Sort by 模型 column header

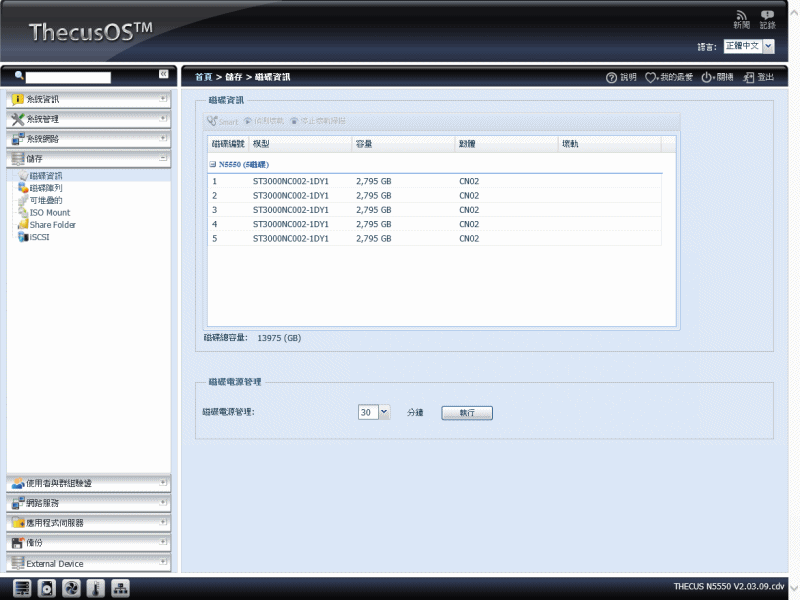point(300,144)
